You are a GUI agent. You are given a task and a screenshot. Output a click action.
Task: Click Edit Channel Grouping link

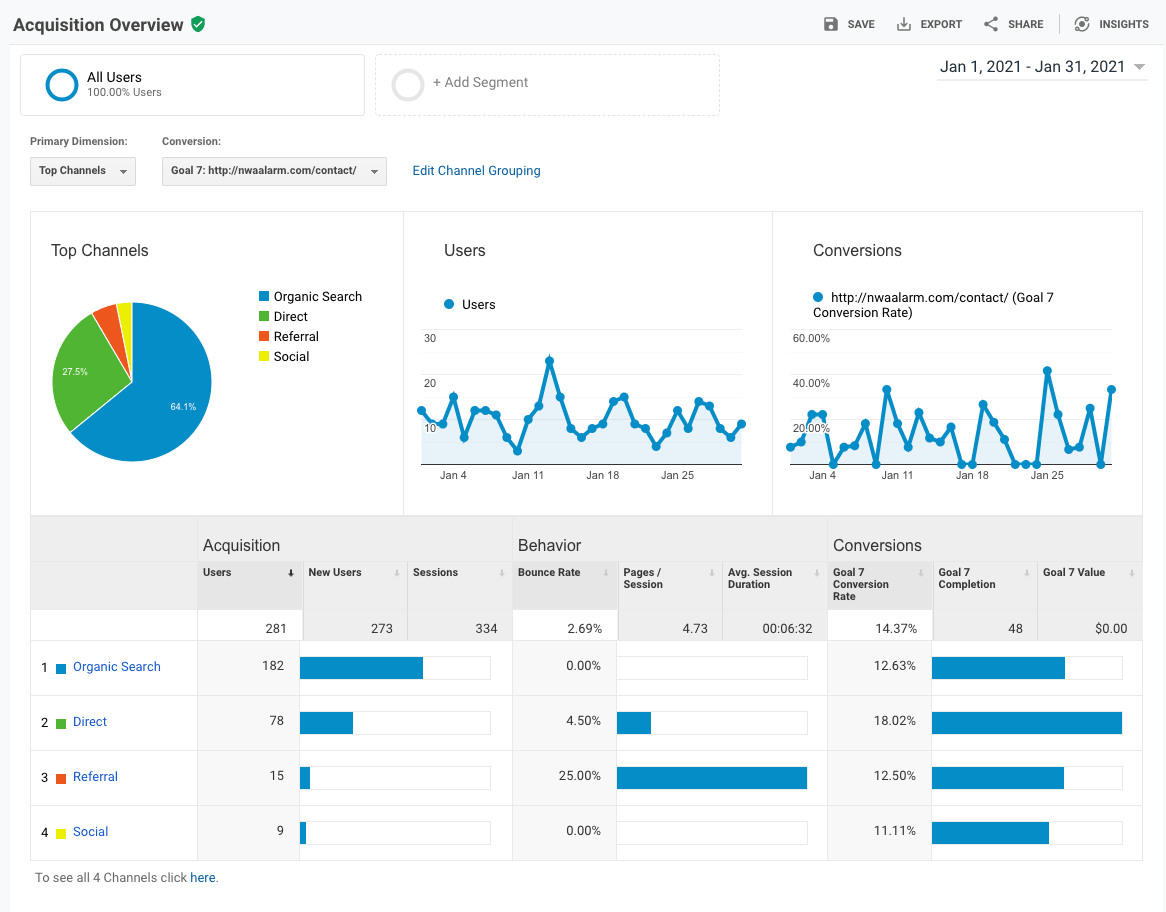(476, 171)
